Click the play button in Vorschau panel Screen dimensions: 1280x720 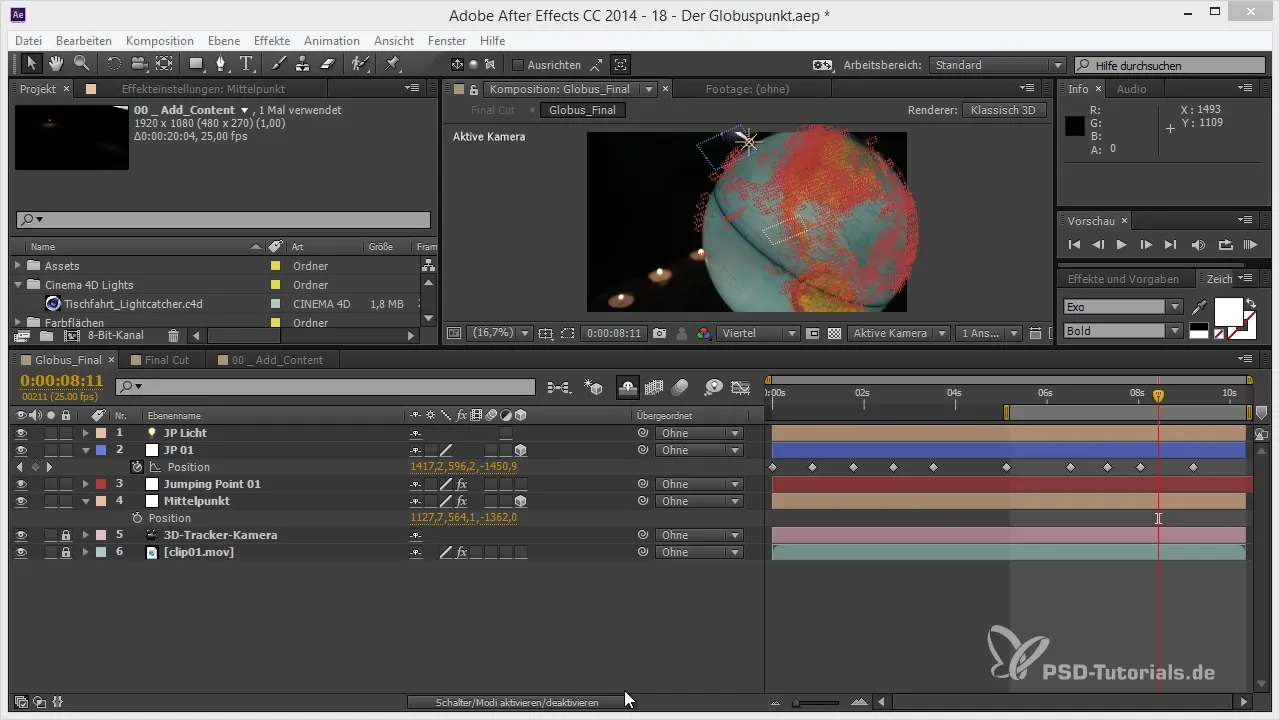tap(1122, 244)
